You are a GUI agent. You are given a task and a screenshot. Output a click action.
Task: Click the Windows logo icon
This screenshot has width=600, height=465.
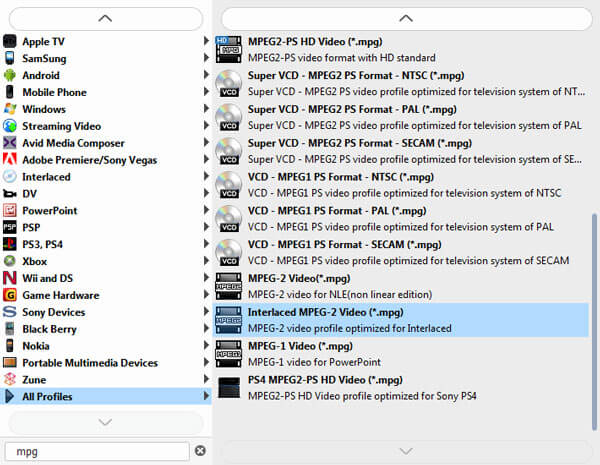pyautogui.click(x=10, y=109)
